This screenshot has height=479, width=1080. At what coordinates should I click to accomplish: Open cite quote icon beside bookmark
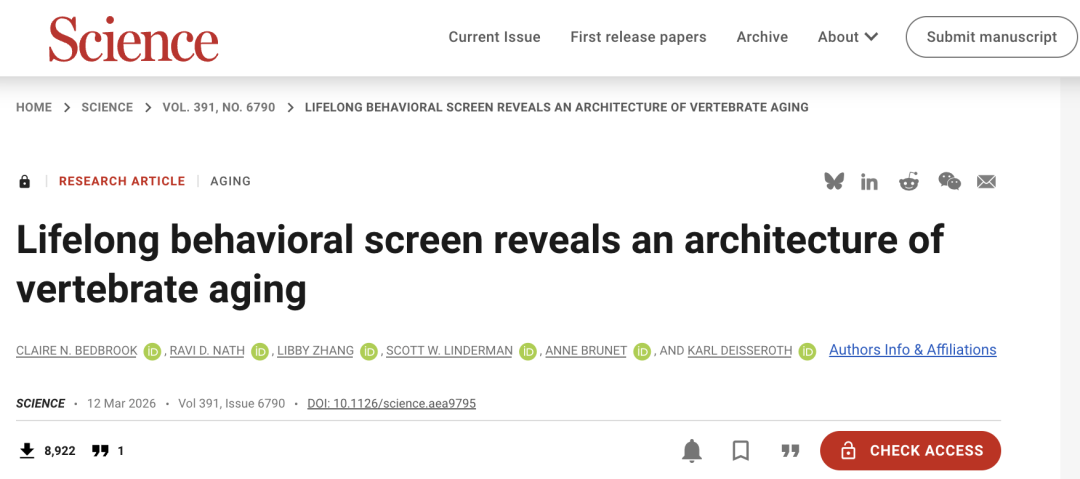790,451
